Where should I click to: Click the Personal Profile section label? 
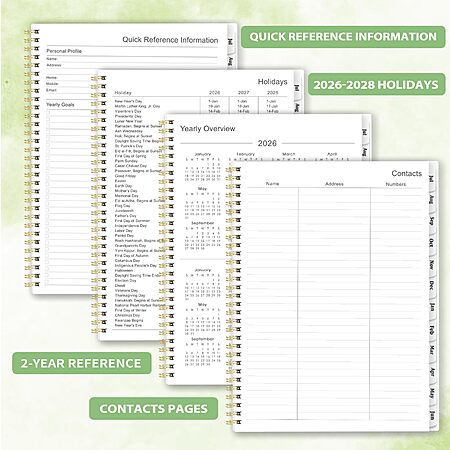point(64,51)
